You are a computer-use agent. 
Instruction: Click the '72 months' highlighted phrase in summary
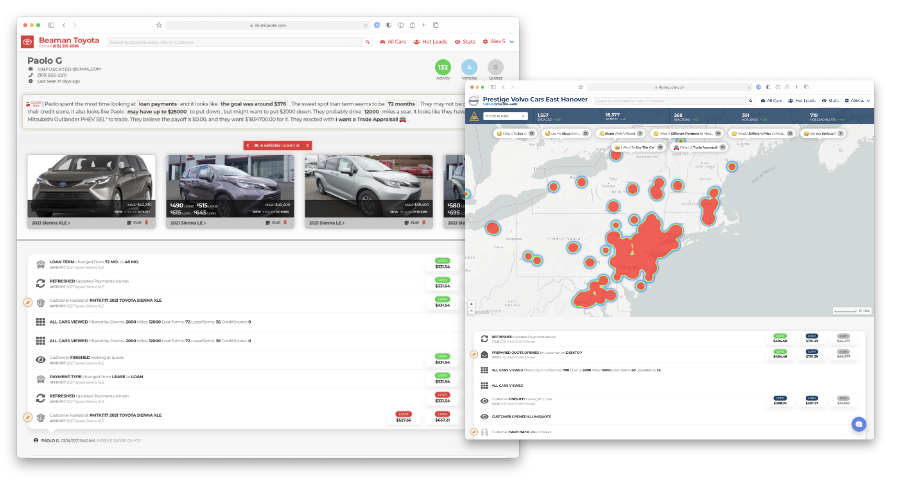401,104
